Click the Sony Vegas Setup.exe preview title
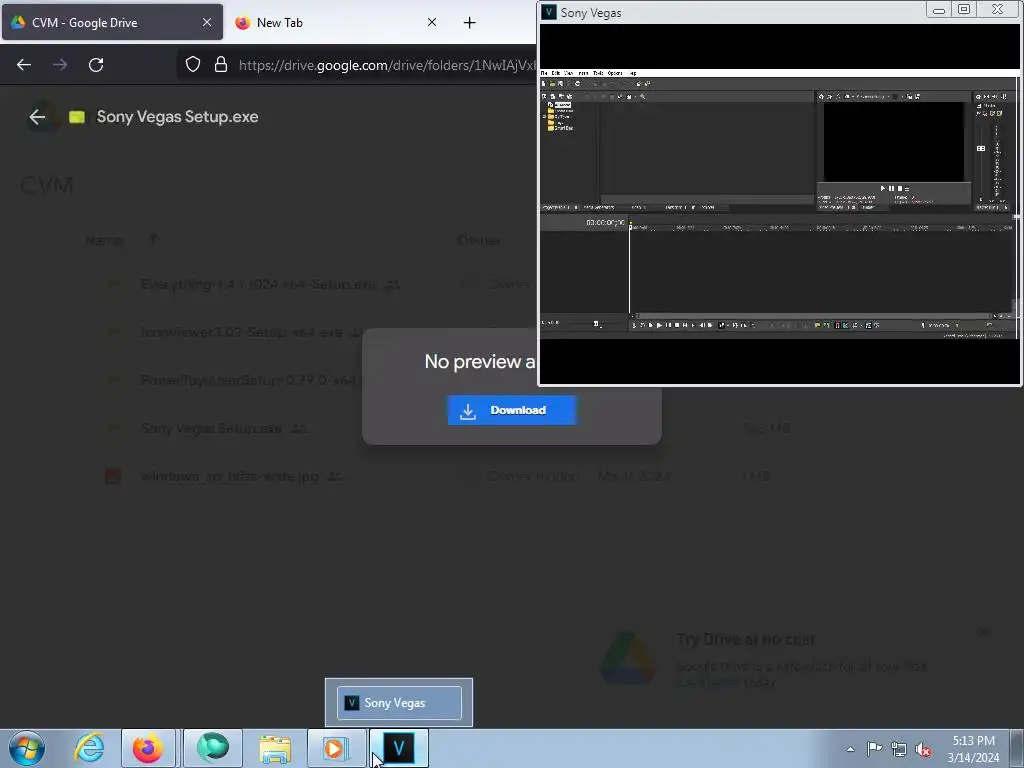 178,117
